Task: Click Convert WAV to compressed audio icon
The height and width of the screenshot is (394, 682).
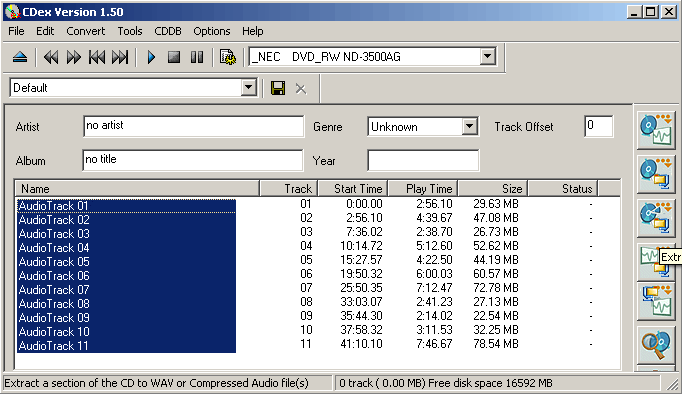Action: [x=651, y=262]
